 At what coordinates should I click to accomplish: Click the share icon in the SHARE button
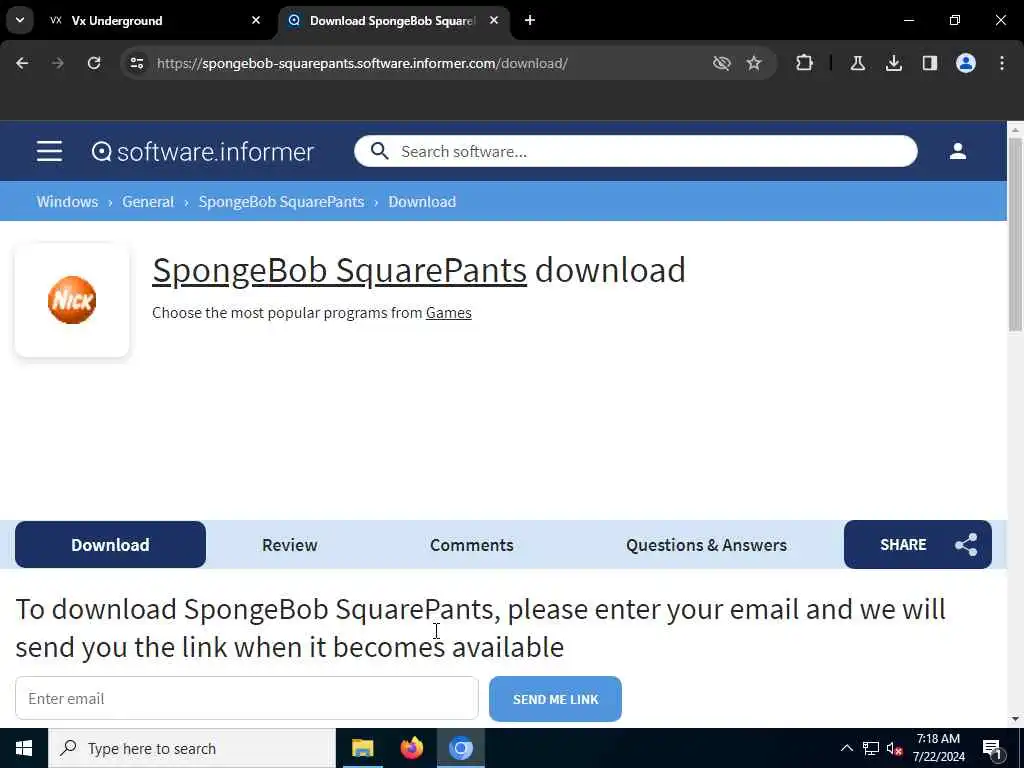pyautogui.click(x=966, y=545)
